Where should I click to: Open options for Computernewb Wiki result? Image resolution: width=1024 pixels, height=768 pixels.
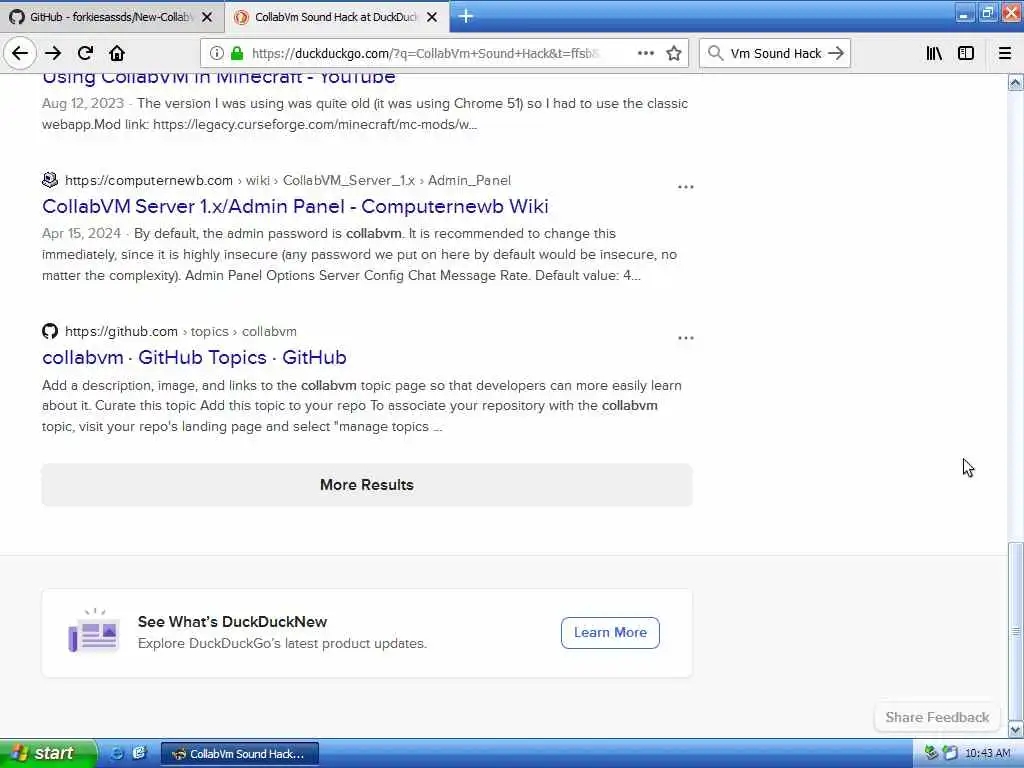click(685, 187)
